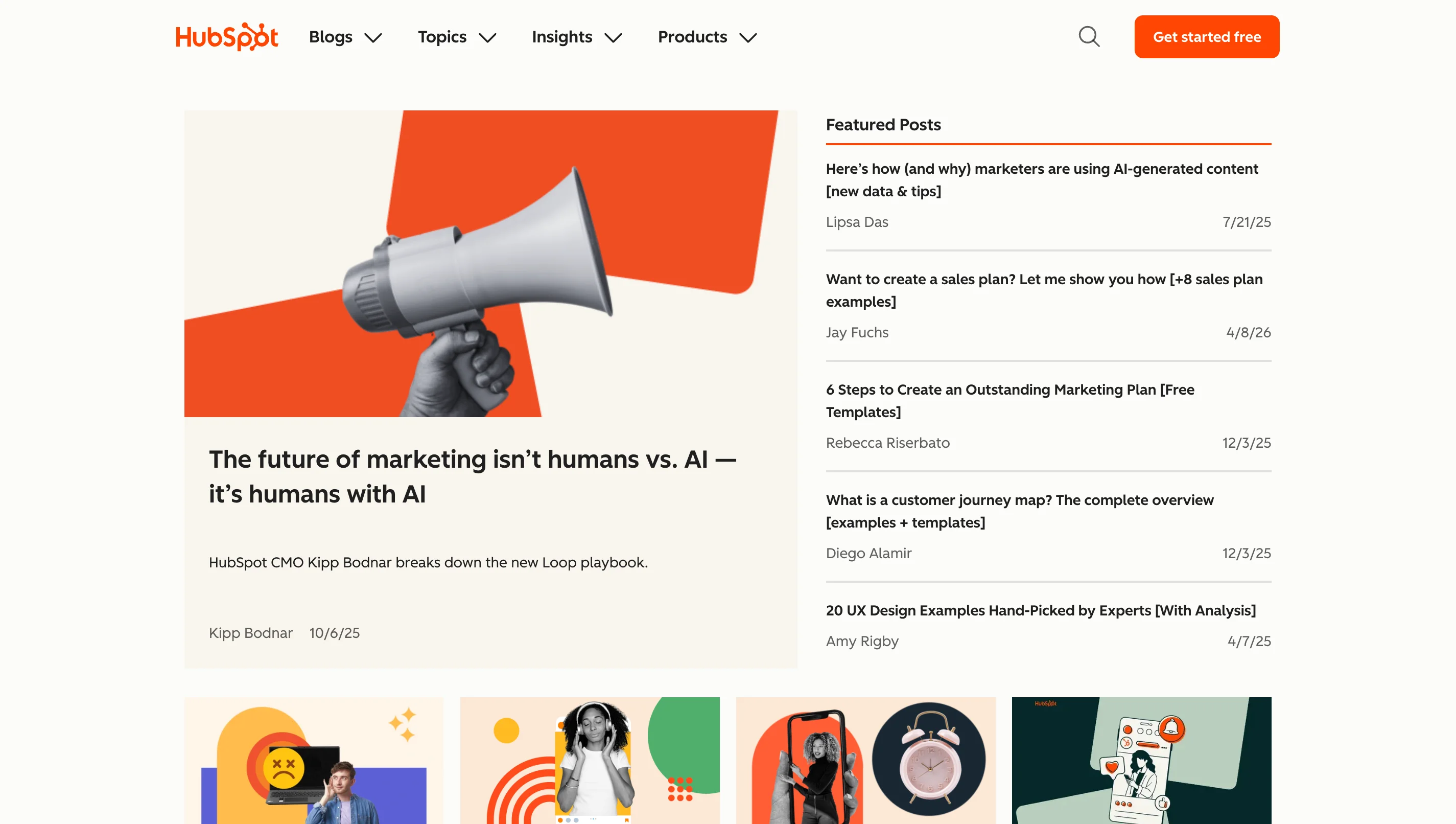
Task: Open the woman with headphones thumbnail card
Action: pos(590,760)
